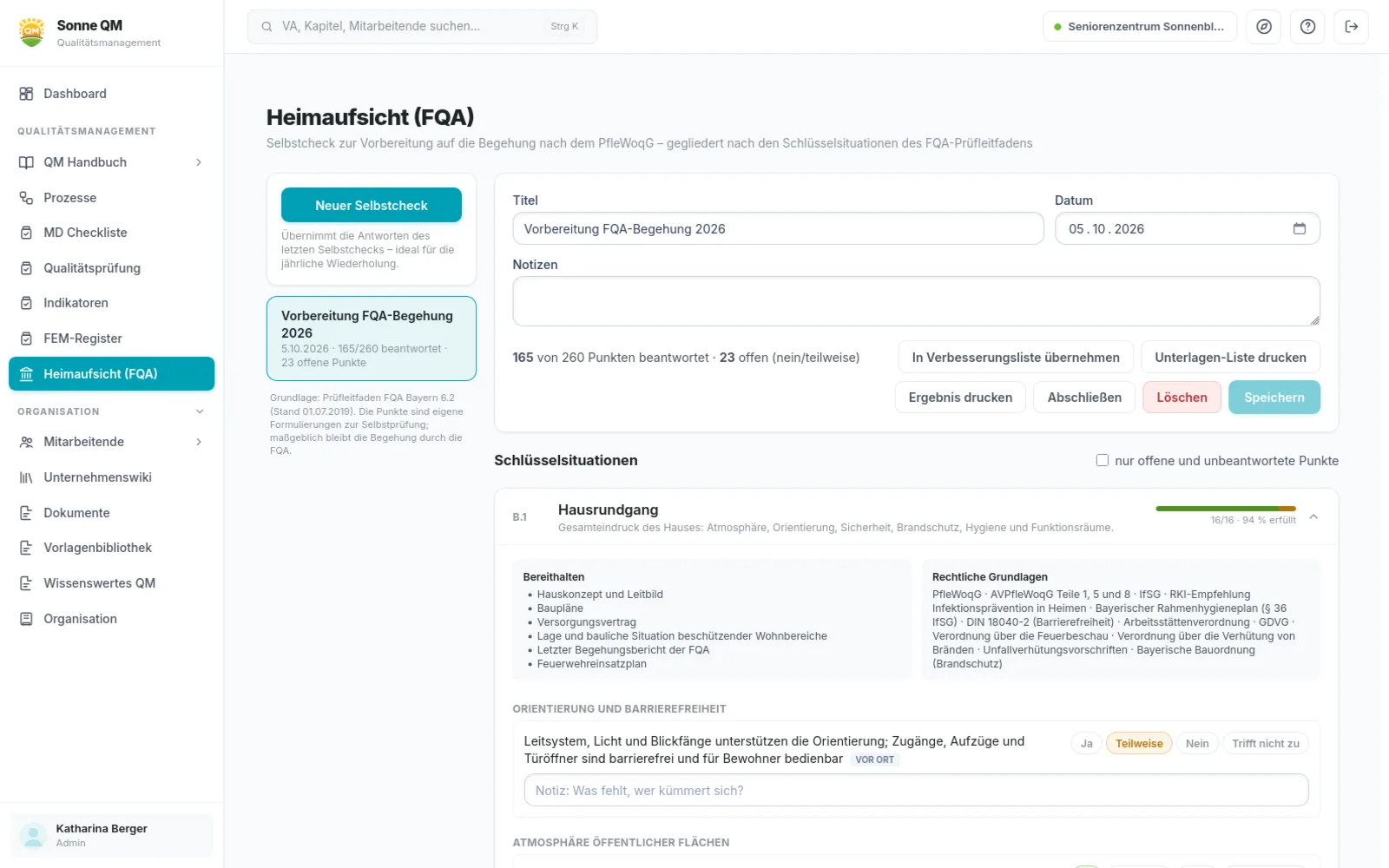1389x868 pixels.
Task: Open Unternehmenswiki from the sidebar
Action: [x=111, y=477]
